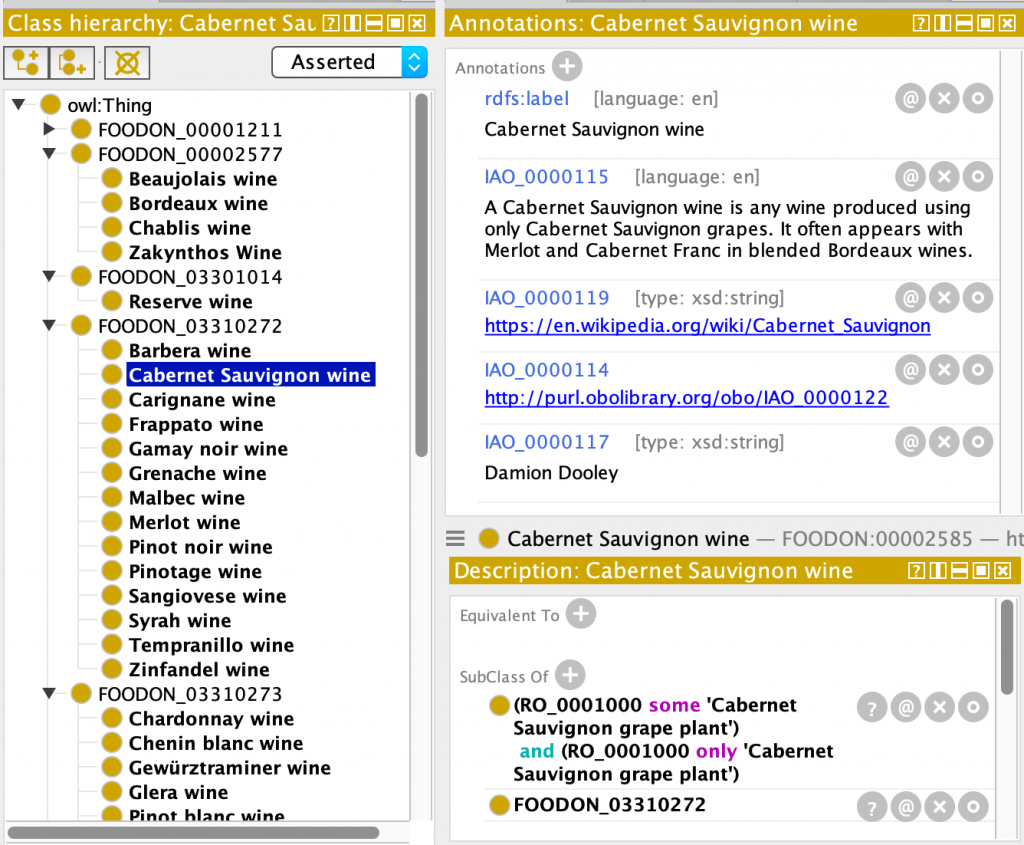Edit the IAO_0000115 definition annotation
The width and height of the screenshot is (1024, 845).
tap(978, 176)
